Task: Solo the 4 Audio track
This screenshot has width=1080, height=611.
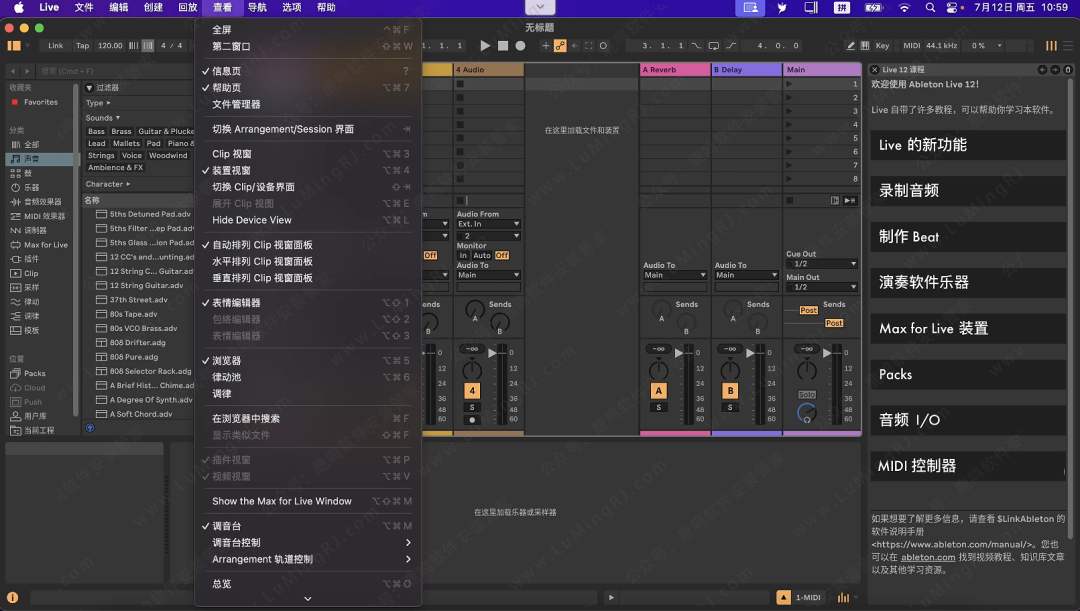Action: 472,407
